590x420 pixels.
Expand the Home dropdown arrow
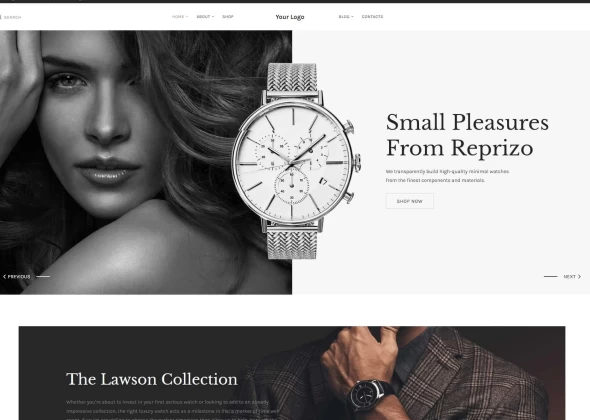(187, 17)
